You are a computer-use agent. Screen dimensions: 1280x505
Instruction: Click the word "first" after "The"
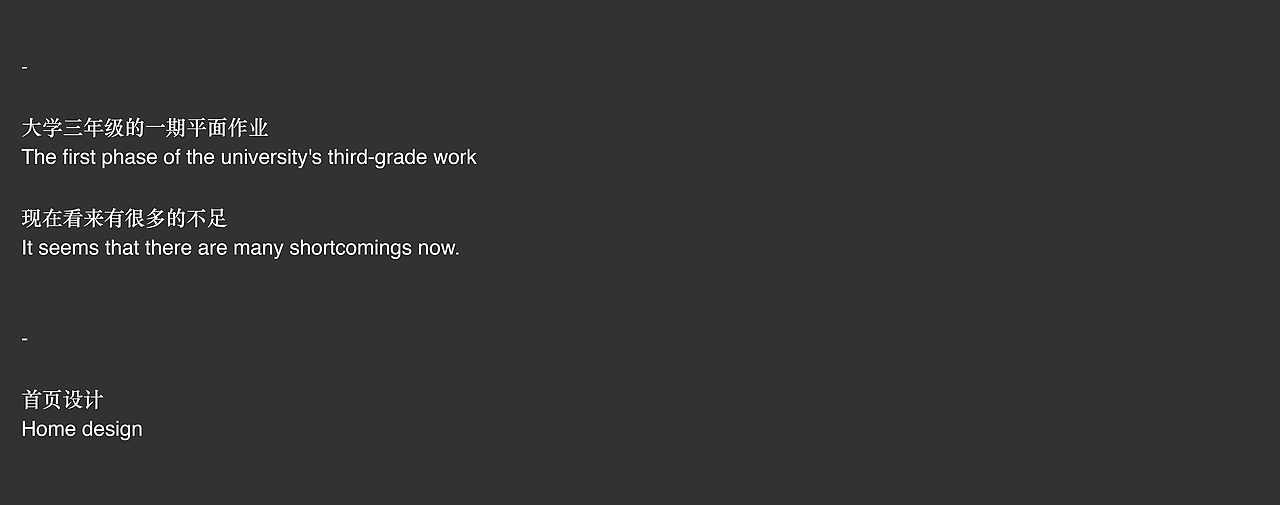pos(79,157)
